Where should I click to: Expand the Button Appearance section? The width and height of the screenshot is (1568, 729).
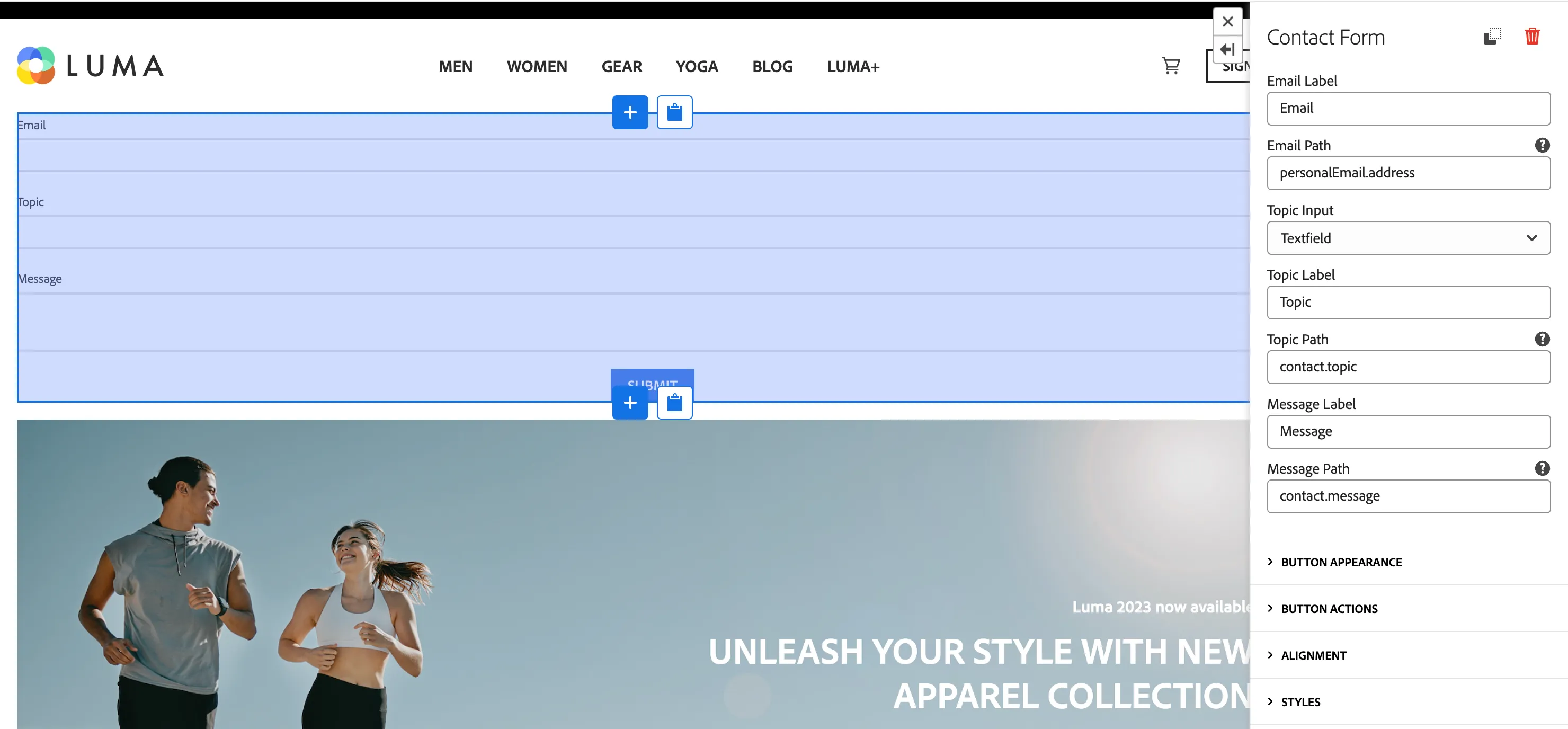click(1341, 562)
